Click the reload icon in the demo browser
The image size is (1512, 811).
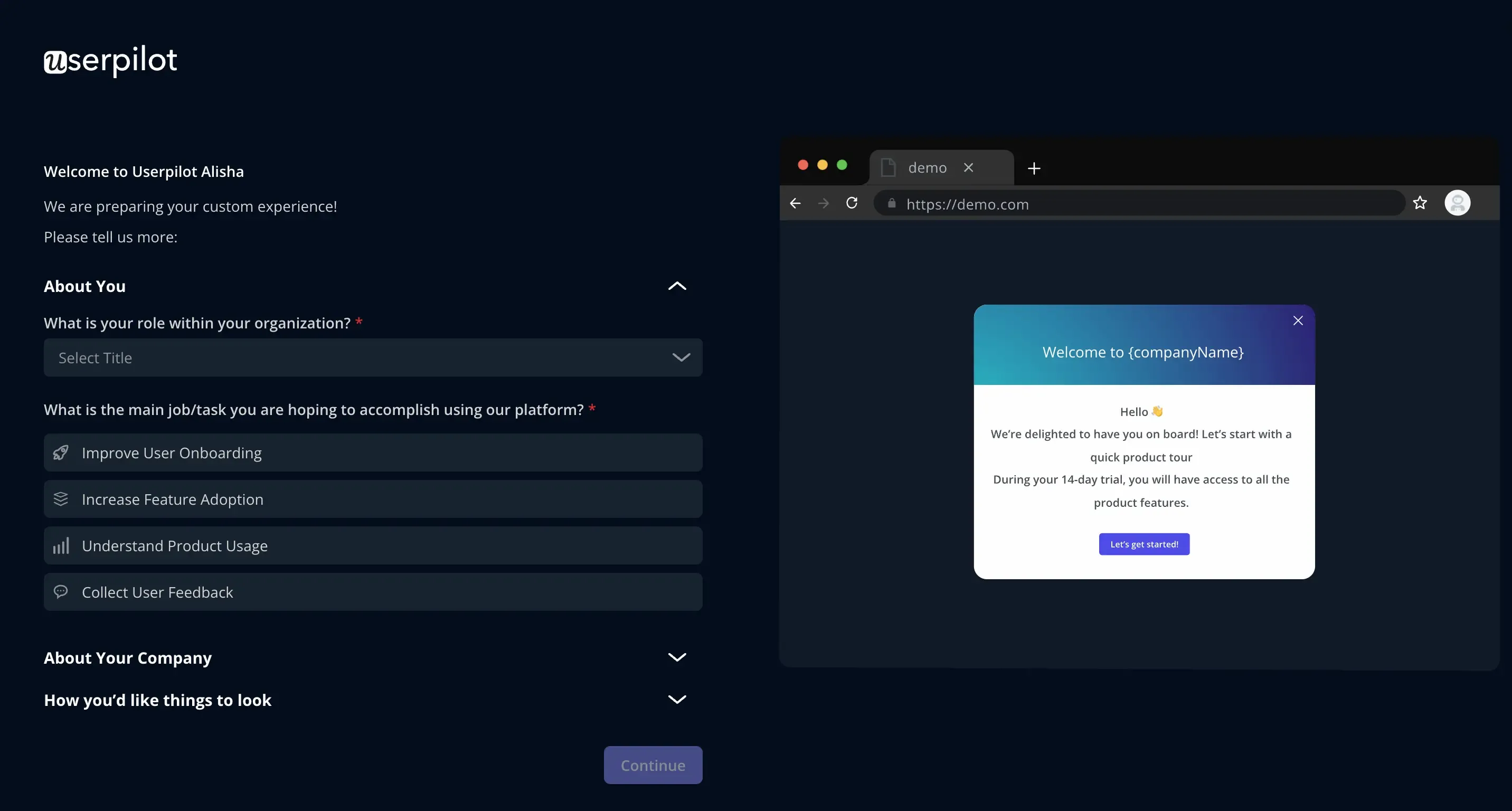pos(852,202)
